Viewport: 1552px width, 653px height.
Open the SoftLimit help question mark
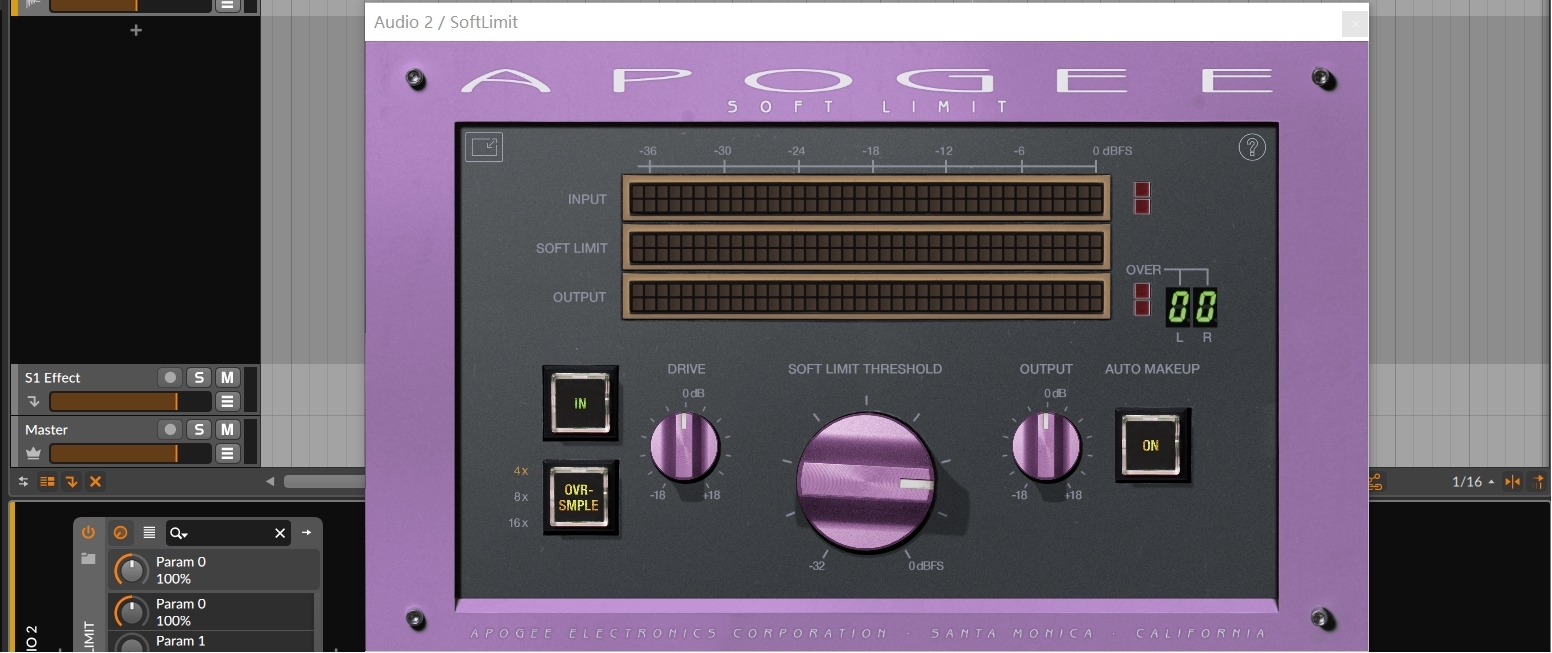click(x=1252, y=147)
